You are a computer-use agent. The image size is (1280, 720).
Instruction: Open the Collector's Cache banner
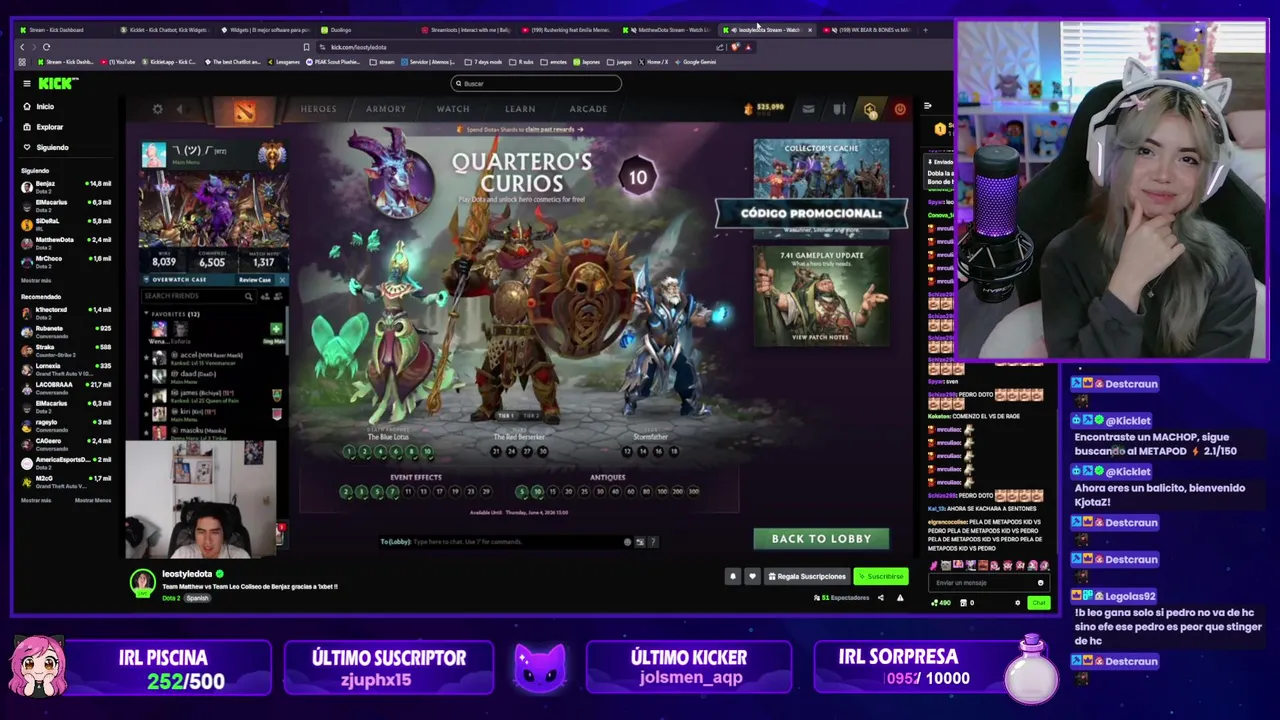click(821, 187)
